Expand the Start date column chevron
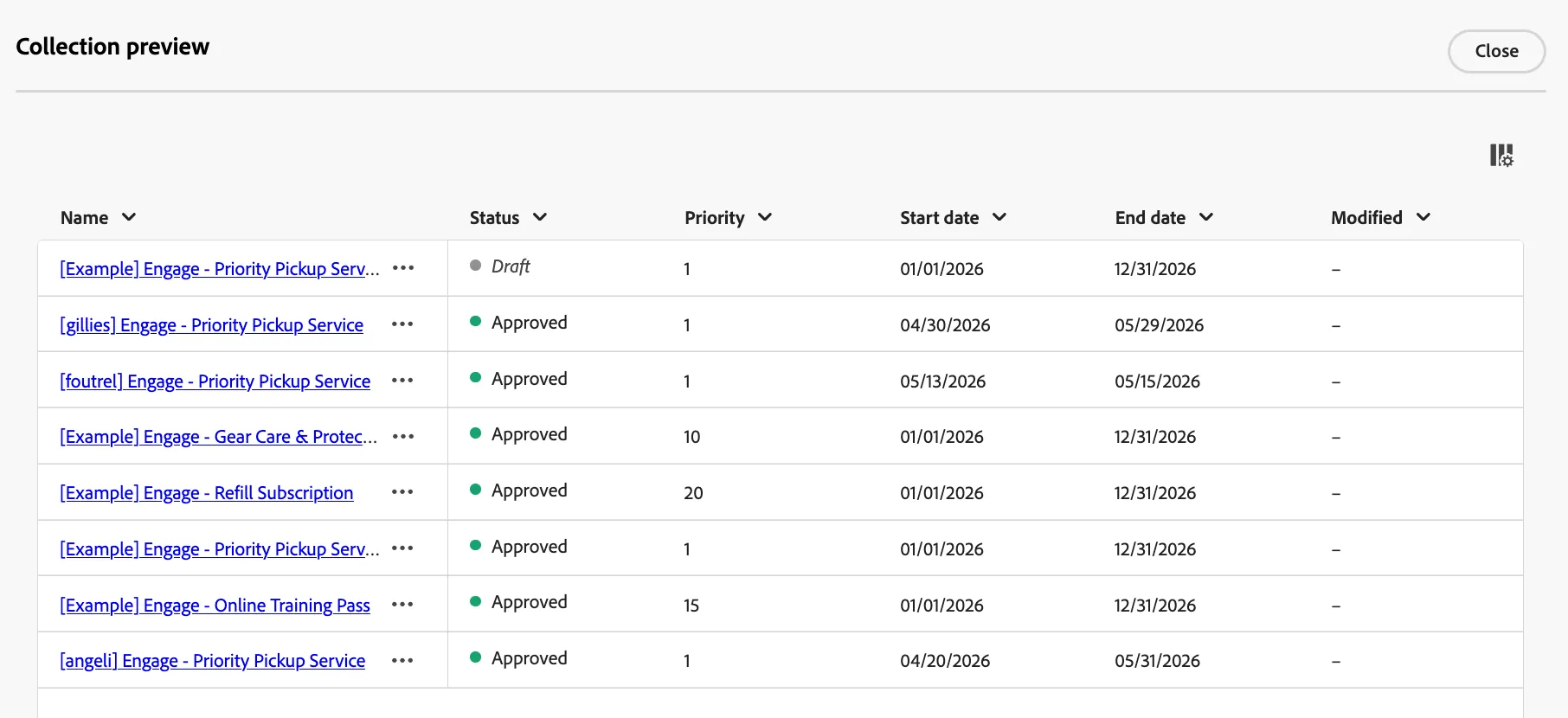1568x718 pixels. click(x=999, y=217)
